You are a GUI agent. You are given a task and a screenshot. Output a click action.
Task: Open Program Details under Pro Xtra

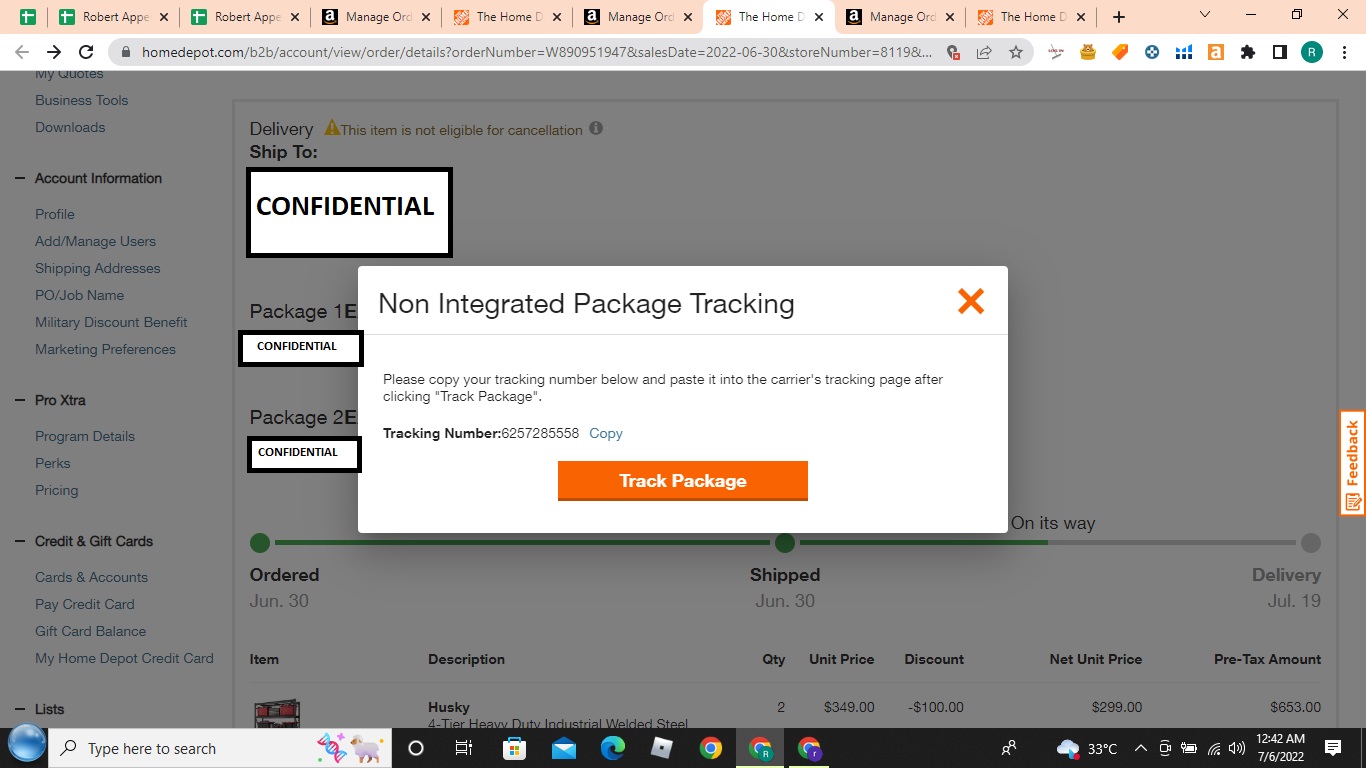tap(85, 436)
